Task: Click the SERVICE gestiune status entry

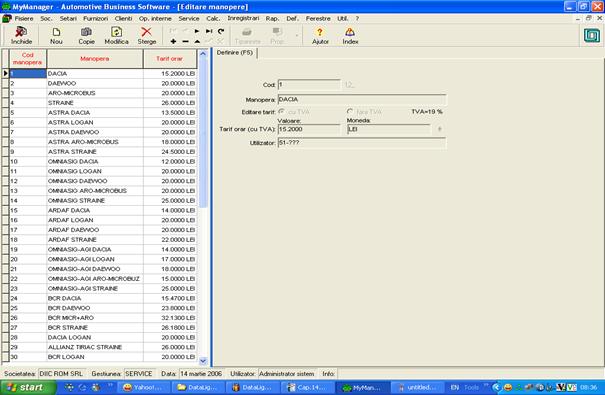Action: pyautogui.click(x=139, y=373)
